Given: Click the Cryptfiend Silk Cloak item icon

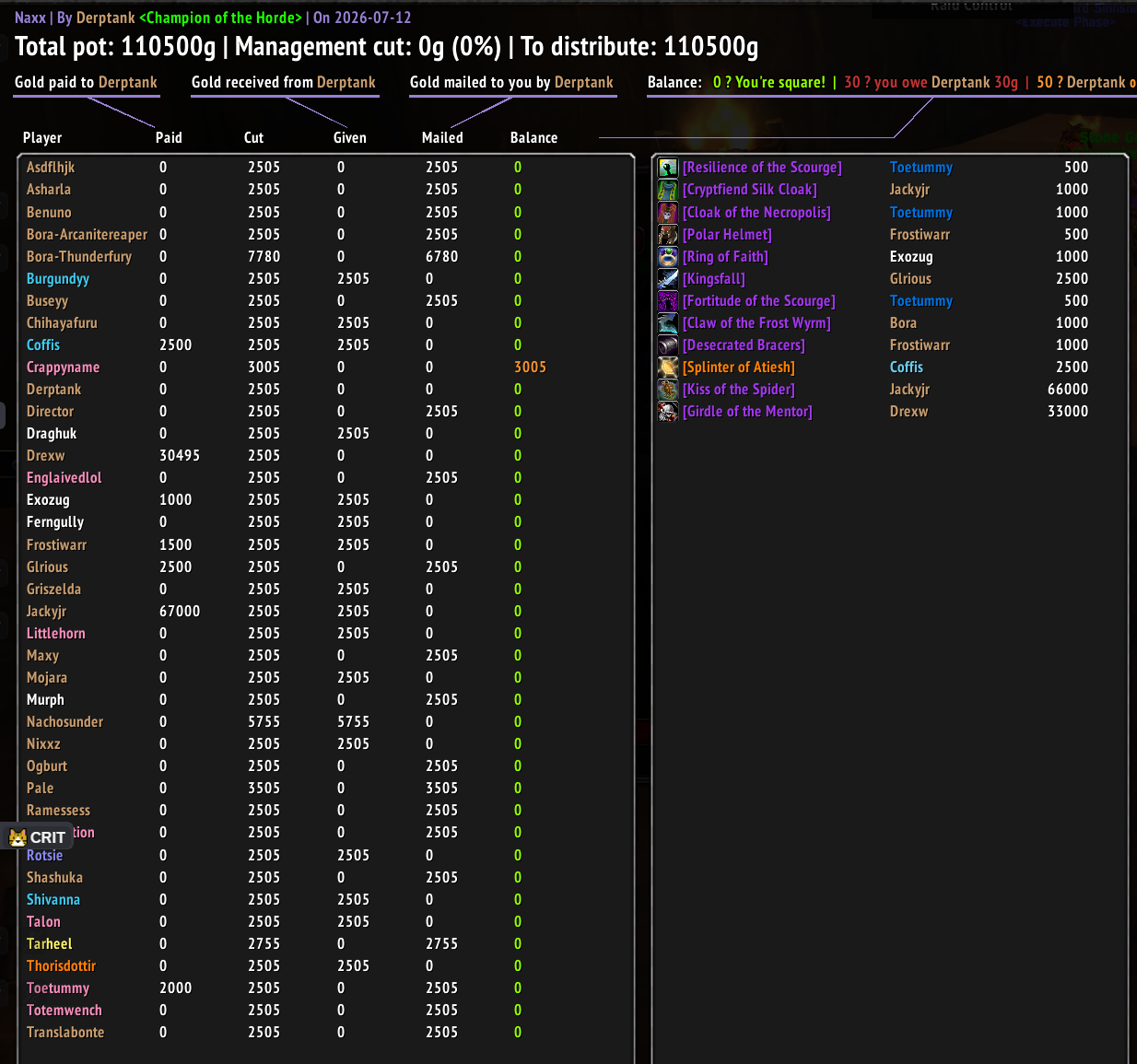Looking at the screenshot, I should 668,190.
